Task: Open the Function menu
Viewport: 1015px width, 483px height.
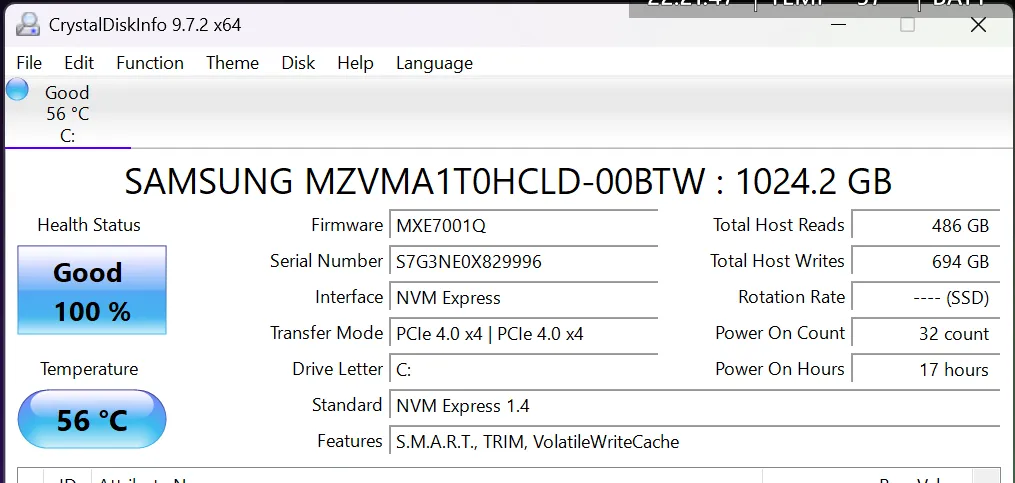Action: [150, 63]
